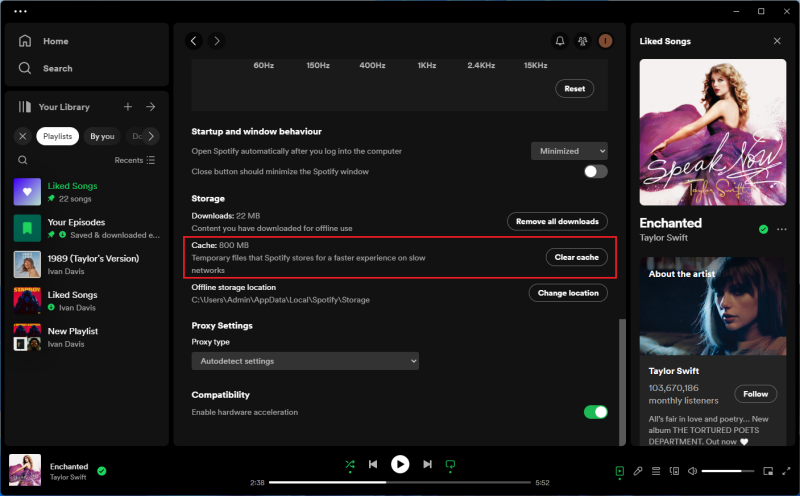Go forward with the right arrow
The height and width of the screenshot is (496, 800).
(217, 41)
